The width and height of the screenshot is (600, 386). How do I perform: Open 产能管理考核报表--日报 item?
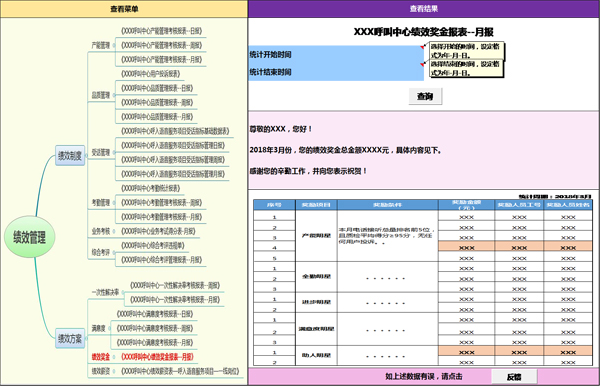[x=161, y=31]
